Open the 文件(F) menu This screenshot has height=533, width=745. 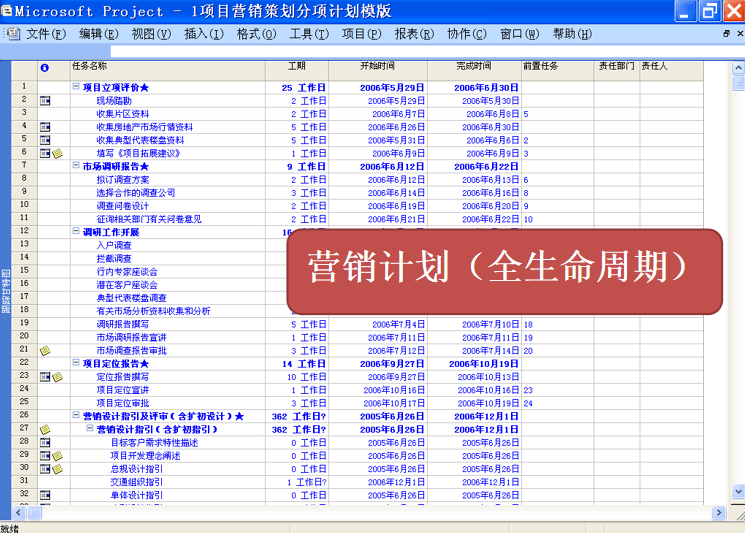[46, 34]
